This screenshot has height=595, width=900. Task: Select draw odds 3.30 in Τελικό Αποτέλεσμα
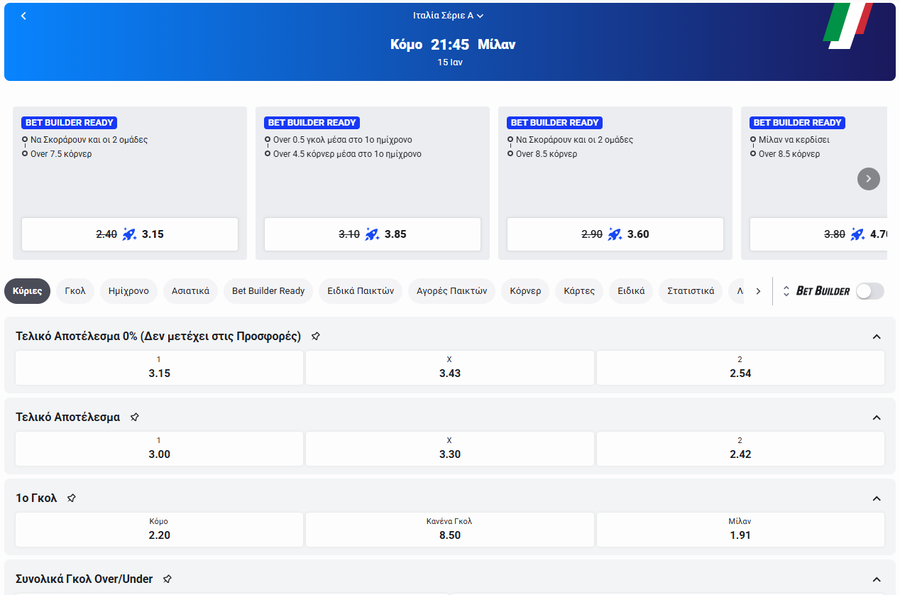449,448
